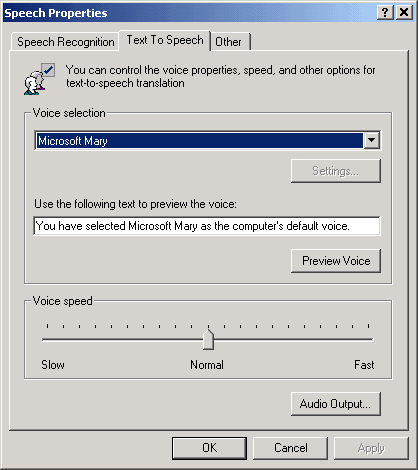
Task: Click the voice speed slider thumb
Action: click(x=208, y=339)
